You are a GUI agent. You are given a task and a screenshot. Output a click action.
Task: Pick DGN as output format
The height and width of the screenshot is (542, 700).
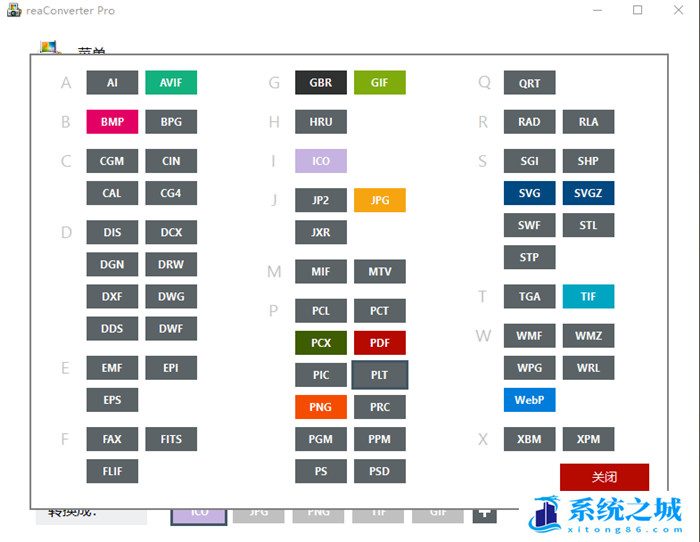112,265
